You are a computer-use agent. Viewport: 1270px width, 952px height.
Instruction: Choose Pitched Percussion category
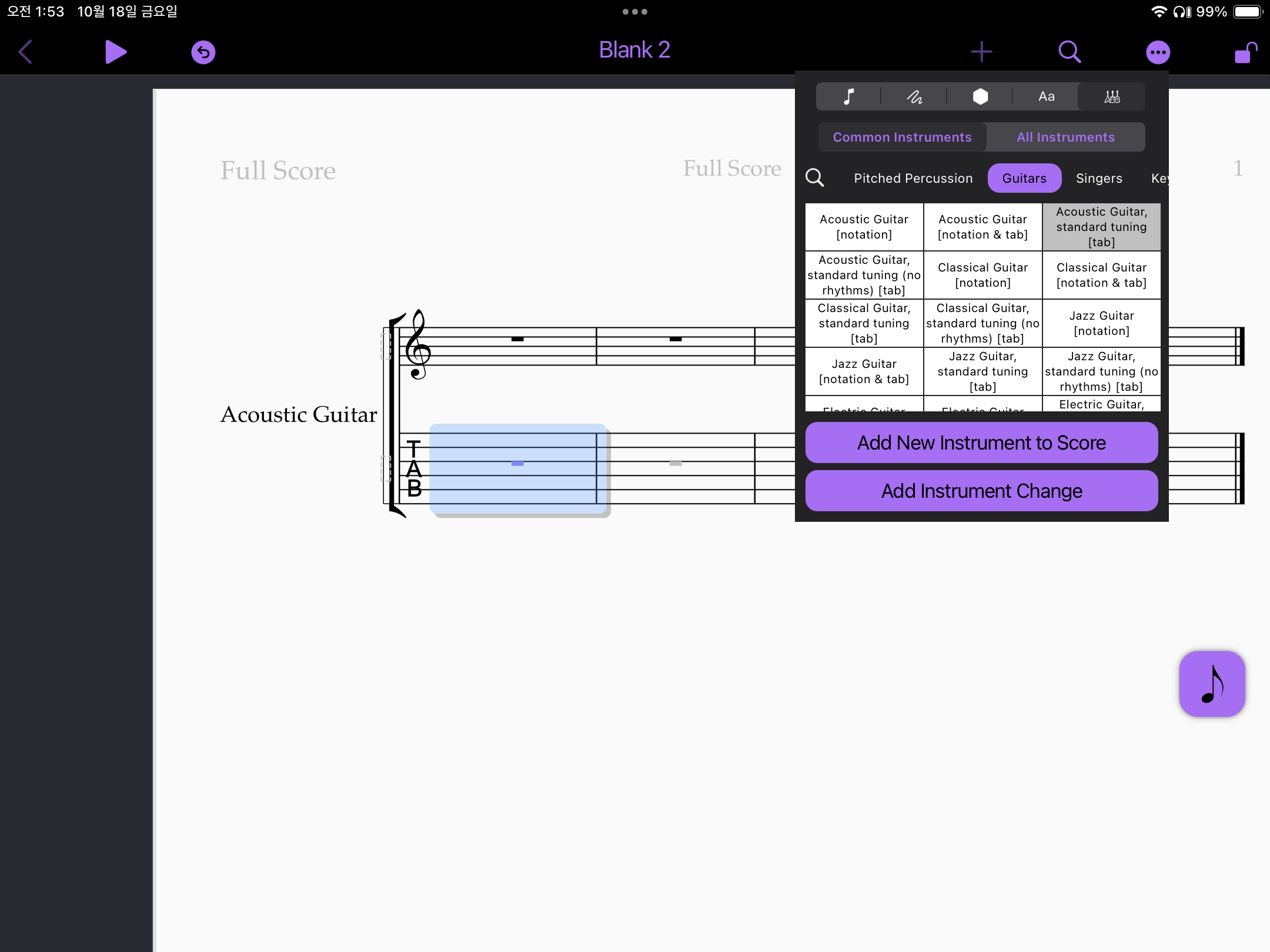tap(913, 178)
